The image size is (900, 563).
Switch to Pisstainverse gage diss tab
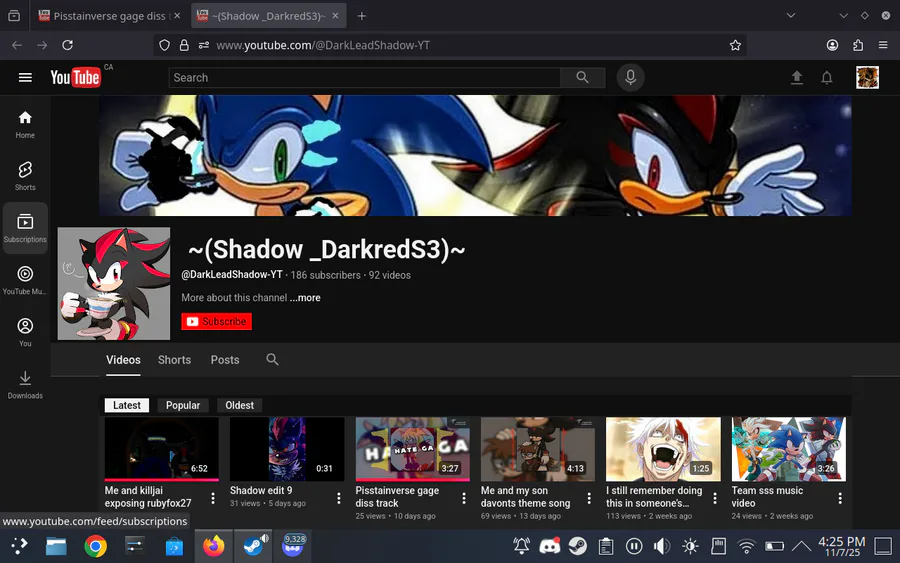(110, 16)
